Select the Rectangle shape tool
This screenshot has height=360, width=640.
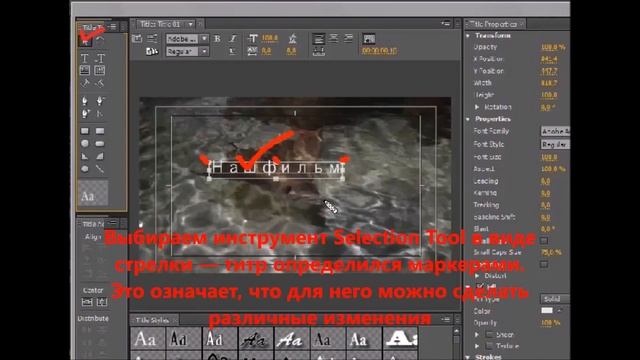pos(84,131)
